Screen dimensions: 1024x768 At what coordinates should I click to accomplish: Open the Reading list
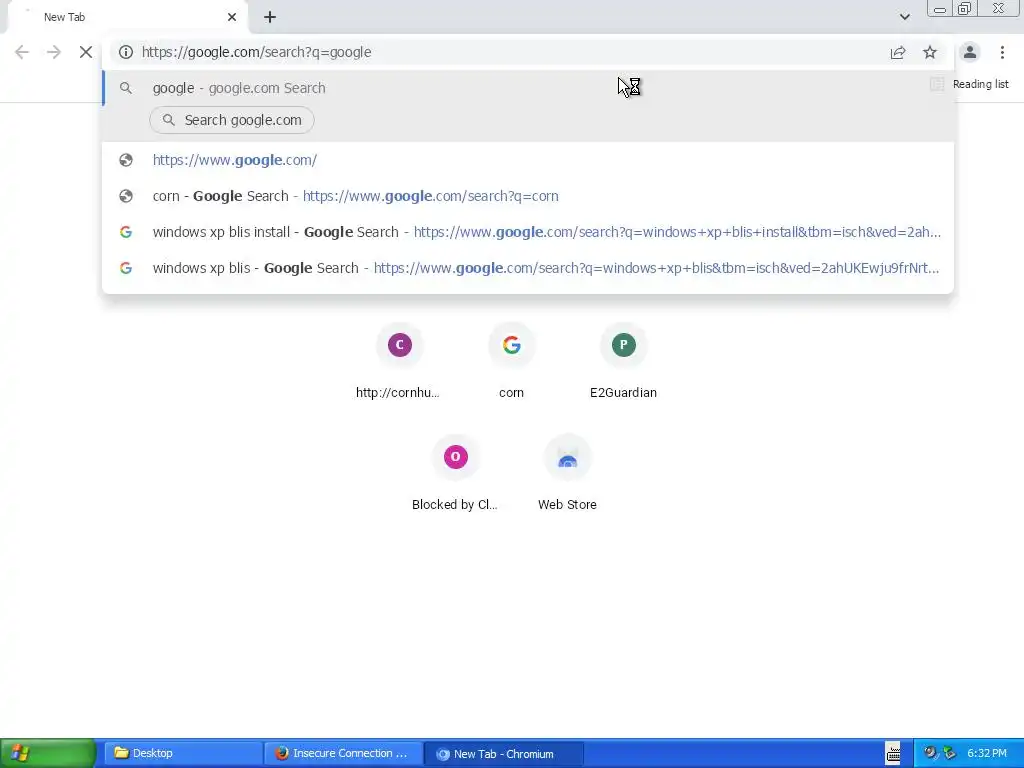[969, 84]
